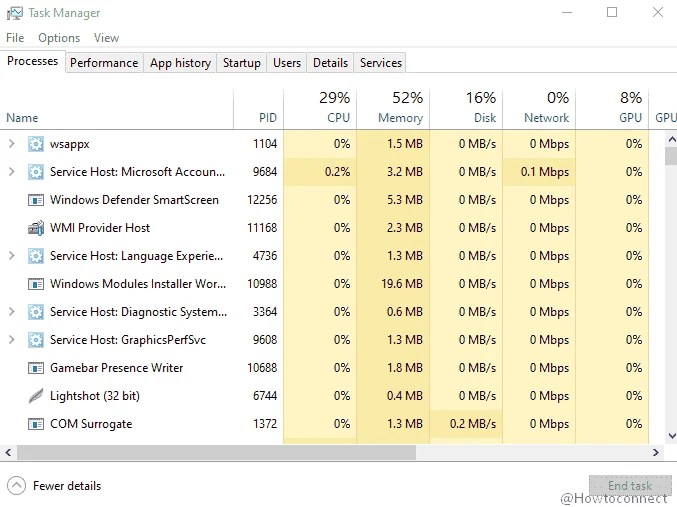Click the wsappx gear icon
Image resolution: width=677 pixels, height=507 pixels.
(x=35, y=144)
